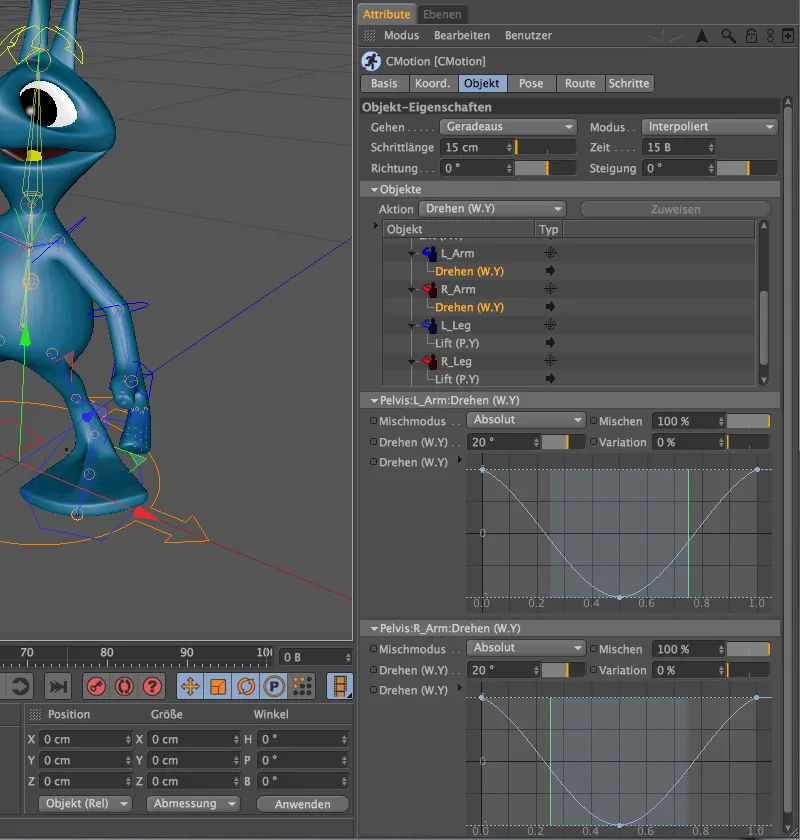Image resolution: width=800 pixels, height=840 pixels.
Task: Enable the checkbox next to Mischmodus
Action: 376,421
